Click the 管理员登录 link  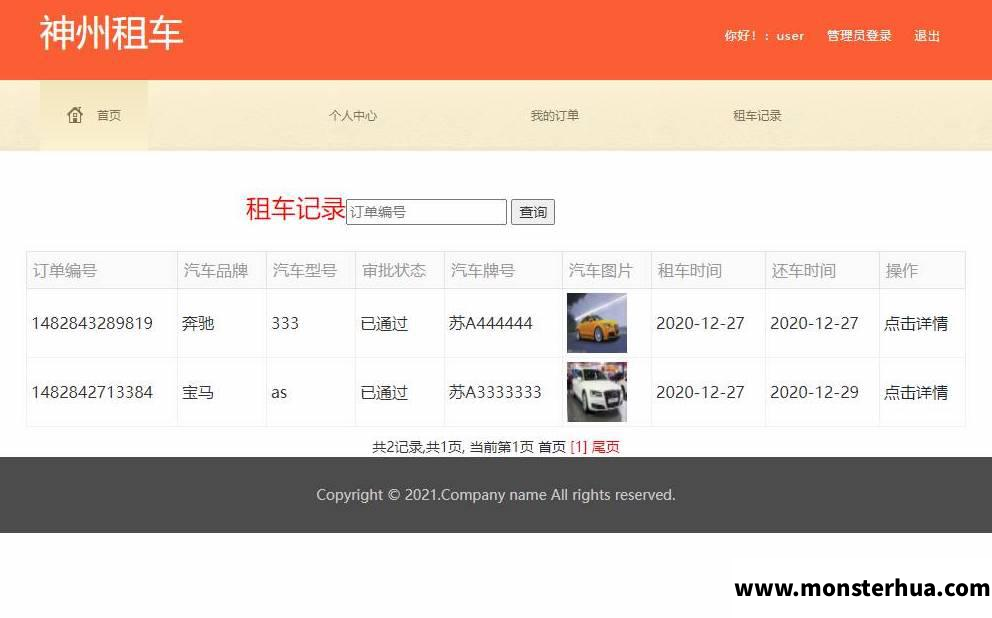pyautogui.click(x=859, y=36)
